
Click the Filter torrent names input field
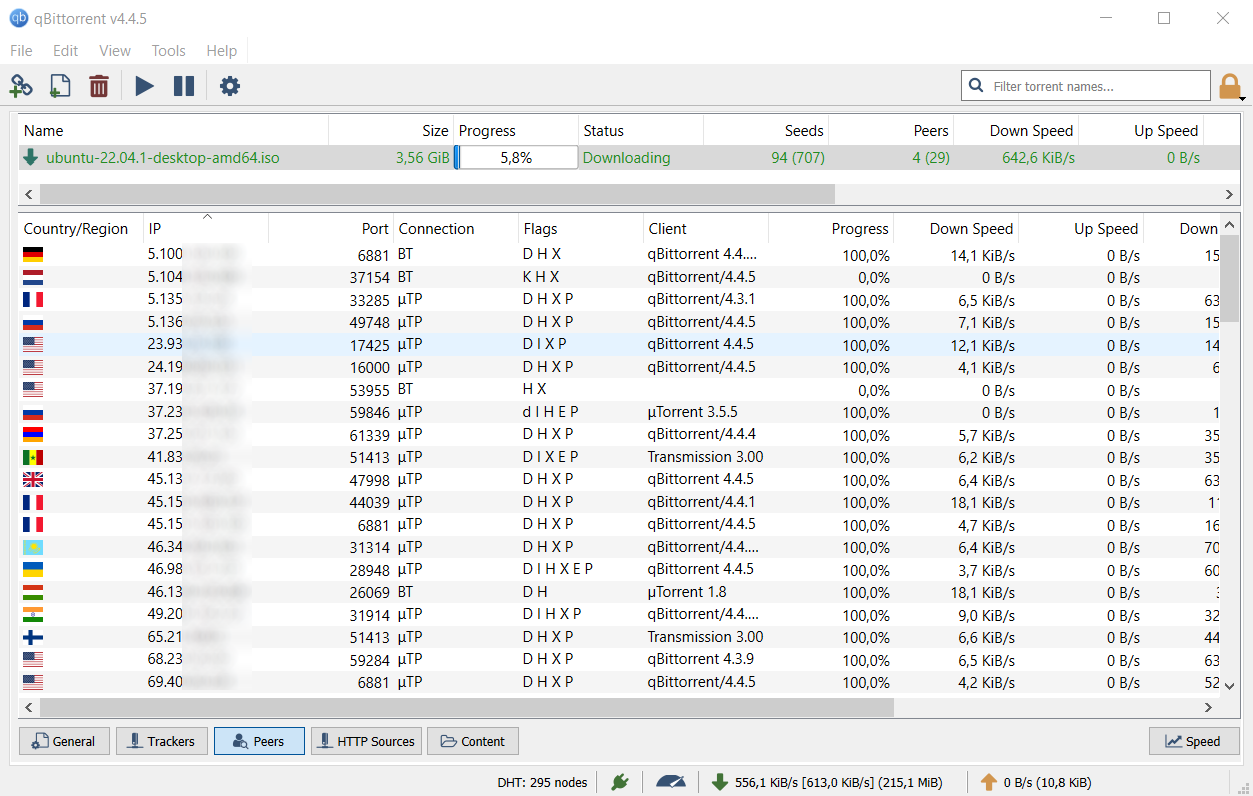point(1086,86)
